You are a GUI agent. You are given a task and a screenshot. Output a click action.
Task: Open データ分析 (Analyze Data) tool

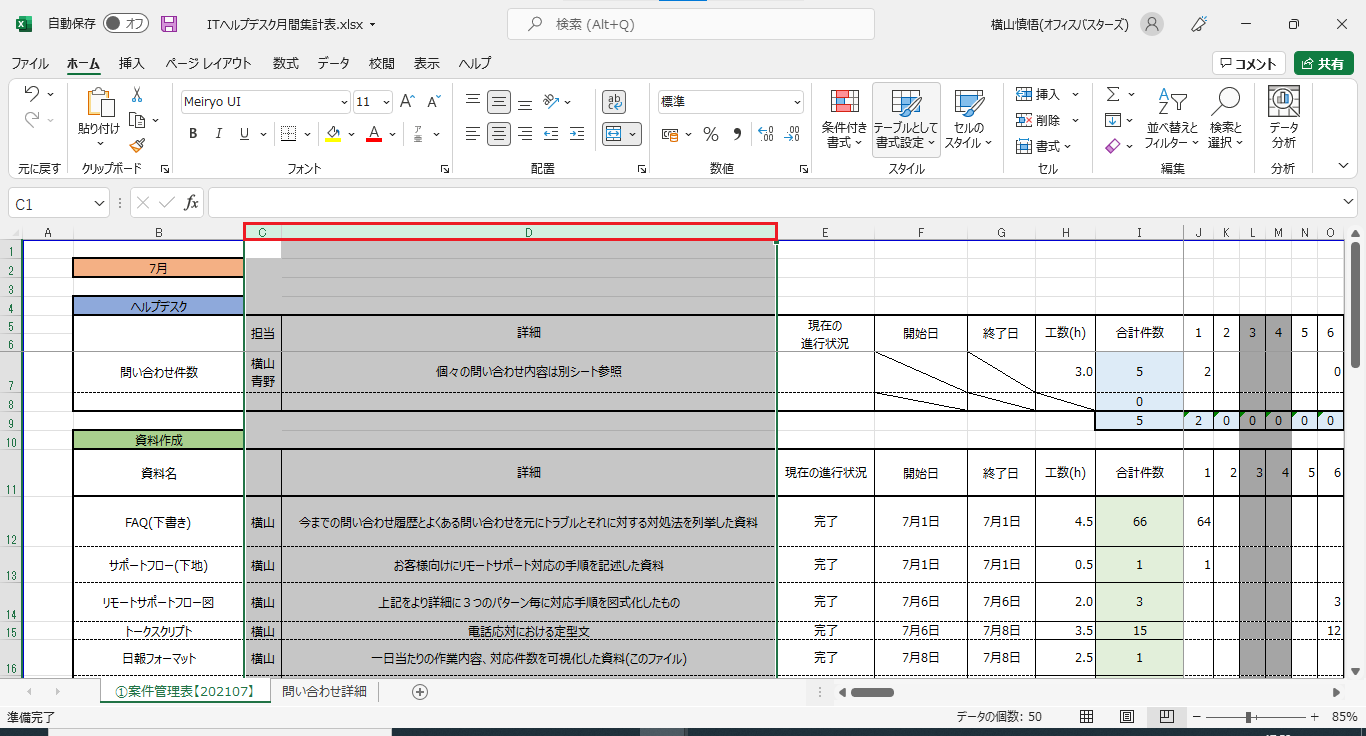click(1283, 117)
